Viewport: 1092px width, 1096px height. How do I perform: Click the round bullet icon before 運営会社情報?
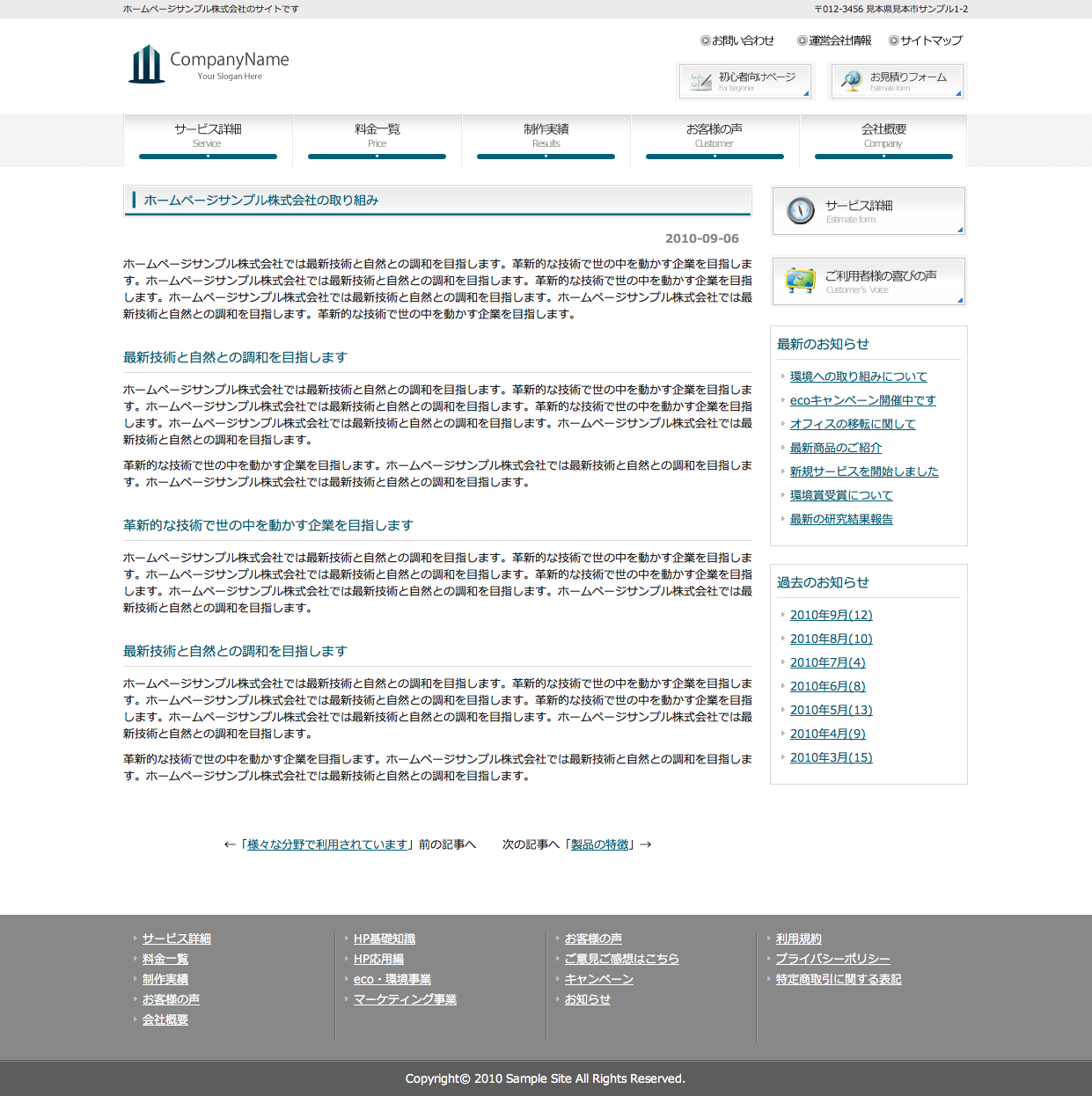802,40
